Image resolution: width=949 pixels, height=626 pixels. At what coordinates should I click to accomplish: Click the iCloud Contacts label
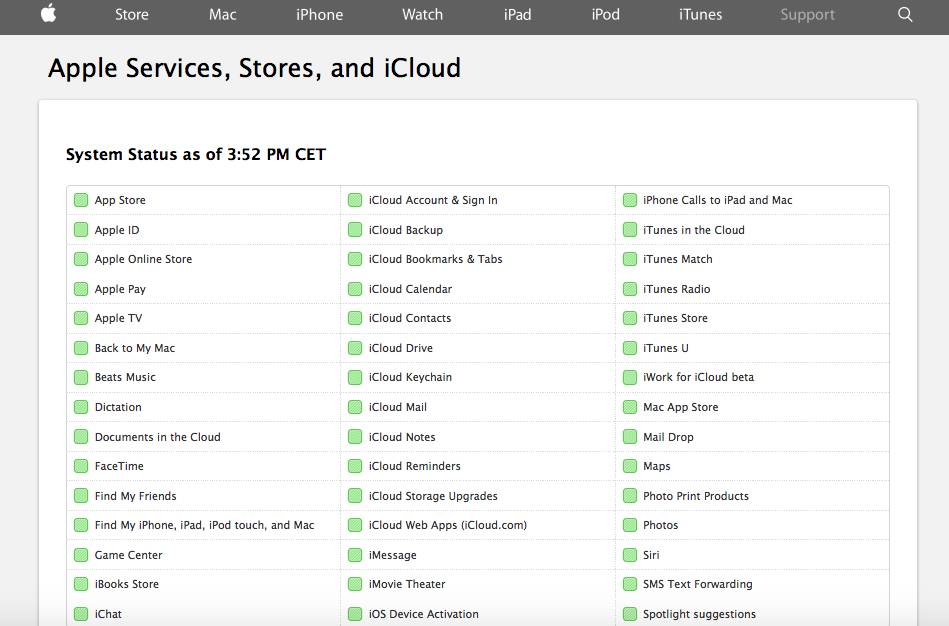pos(410,318)
